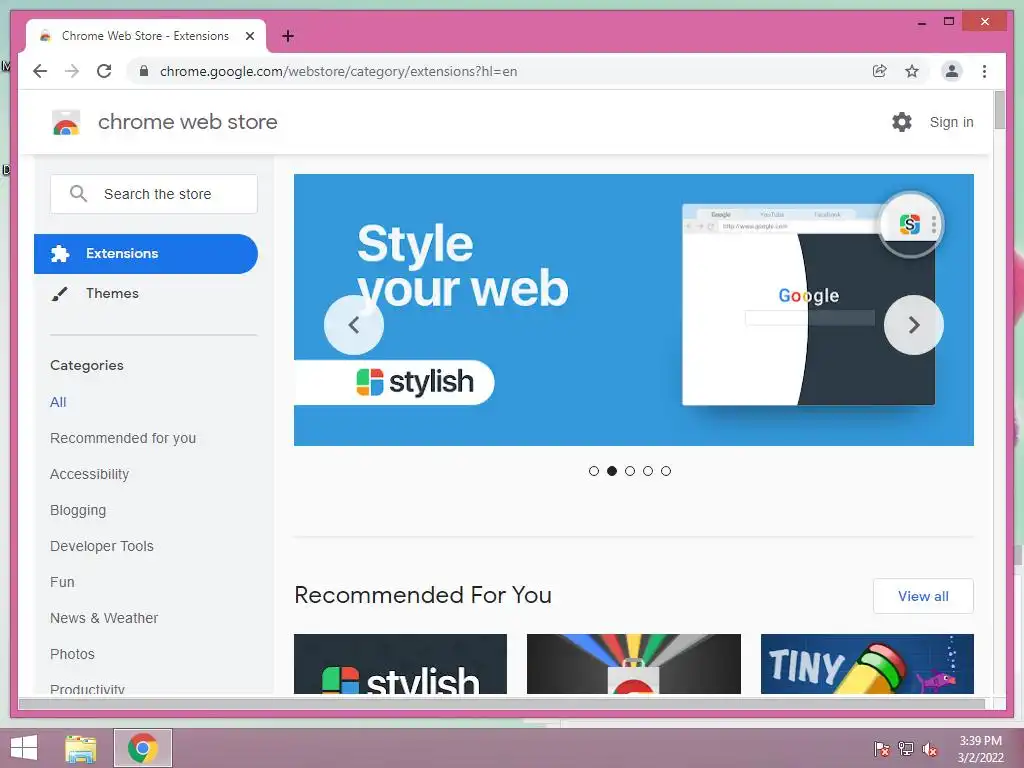Click the Extensions puzzle piece icon
Image resolution: width=1024 pixels, height=768 pixels.
[x=60, y=253]
